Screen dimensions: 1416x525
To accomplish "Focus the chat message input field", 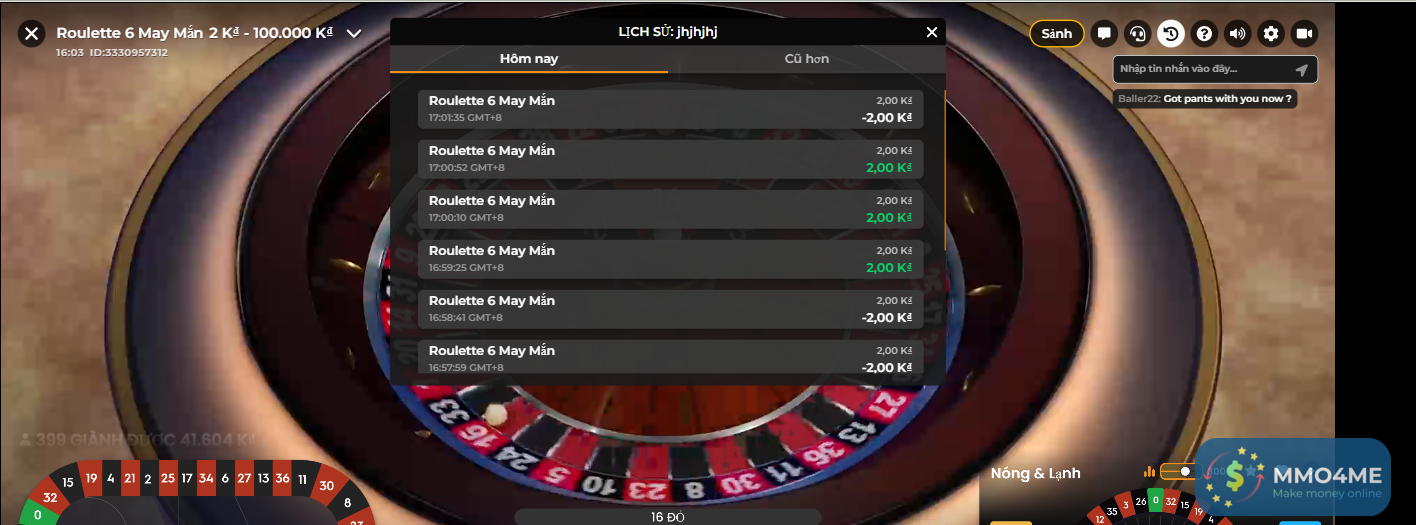I will point(1203,69).
